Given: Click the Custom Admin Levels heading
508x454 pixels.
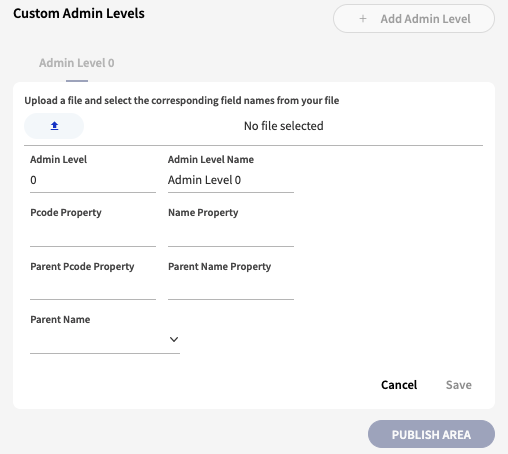Looking at the screenshot, I should pyautogui.click(x=79, y=13).
